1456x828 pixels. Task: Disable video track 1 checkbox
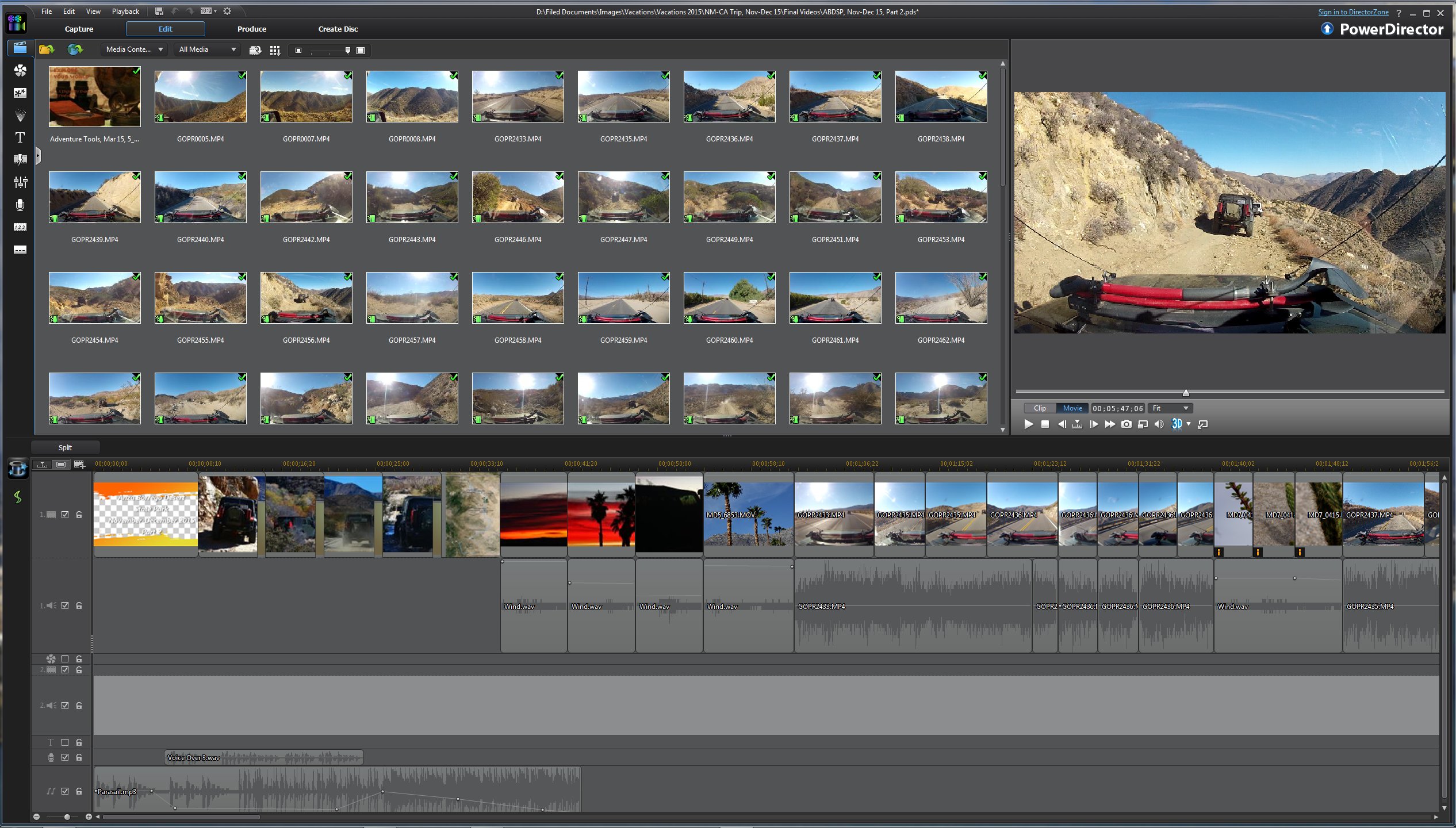pyautogui.click(x=65, y=515)
